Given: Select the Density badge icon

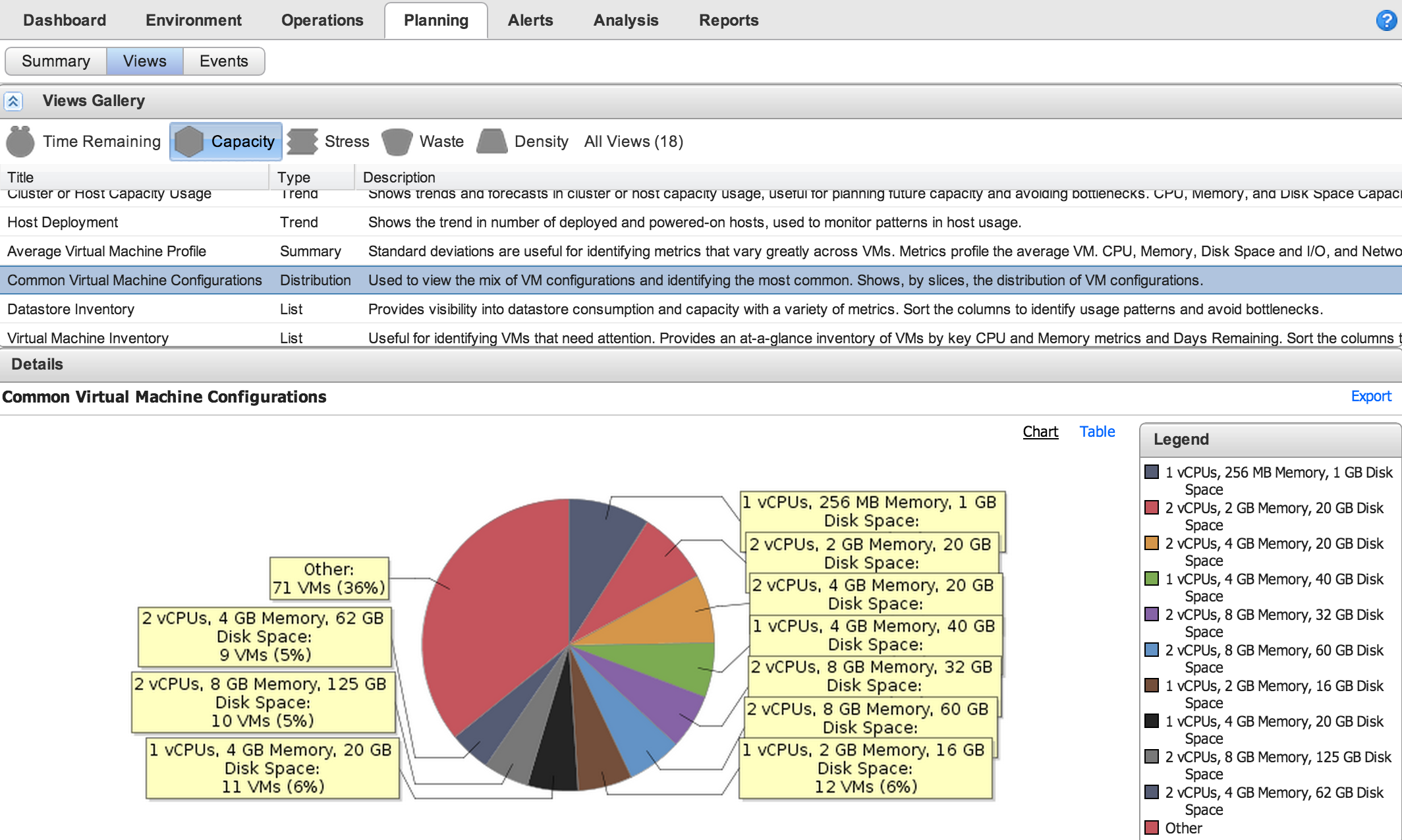Looking at the screenshot, I should (492, 142).
